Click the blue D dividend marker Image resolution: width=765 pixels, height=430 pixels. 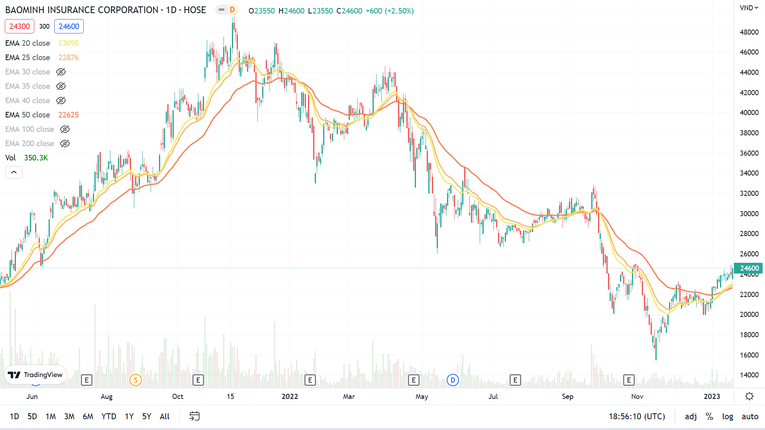pyautogui.click(x=452, y=380)
